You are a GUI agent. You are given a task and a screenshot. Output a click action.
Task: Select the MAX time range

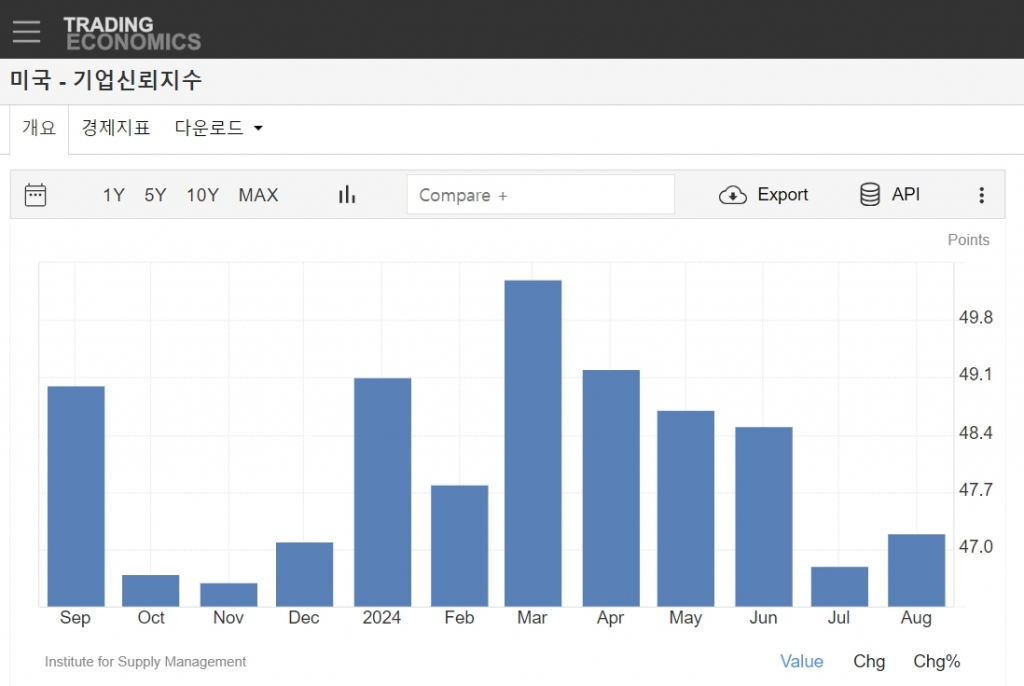pos(258,195)
